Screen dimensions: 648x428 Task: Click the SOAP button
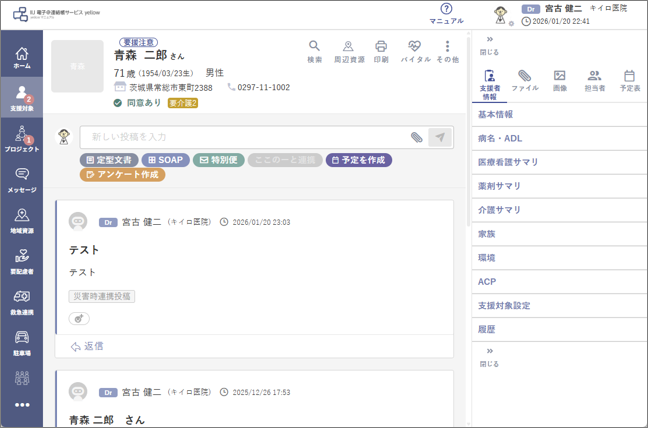pyautogui.click(x=166, y=160)
